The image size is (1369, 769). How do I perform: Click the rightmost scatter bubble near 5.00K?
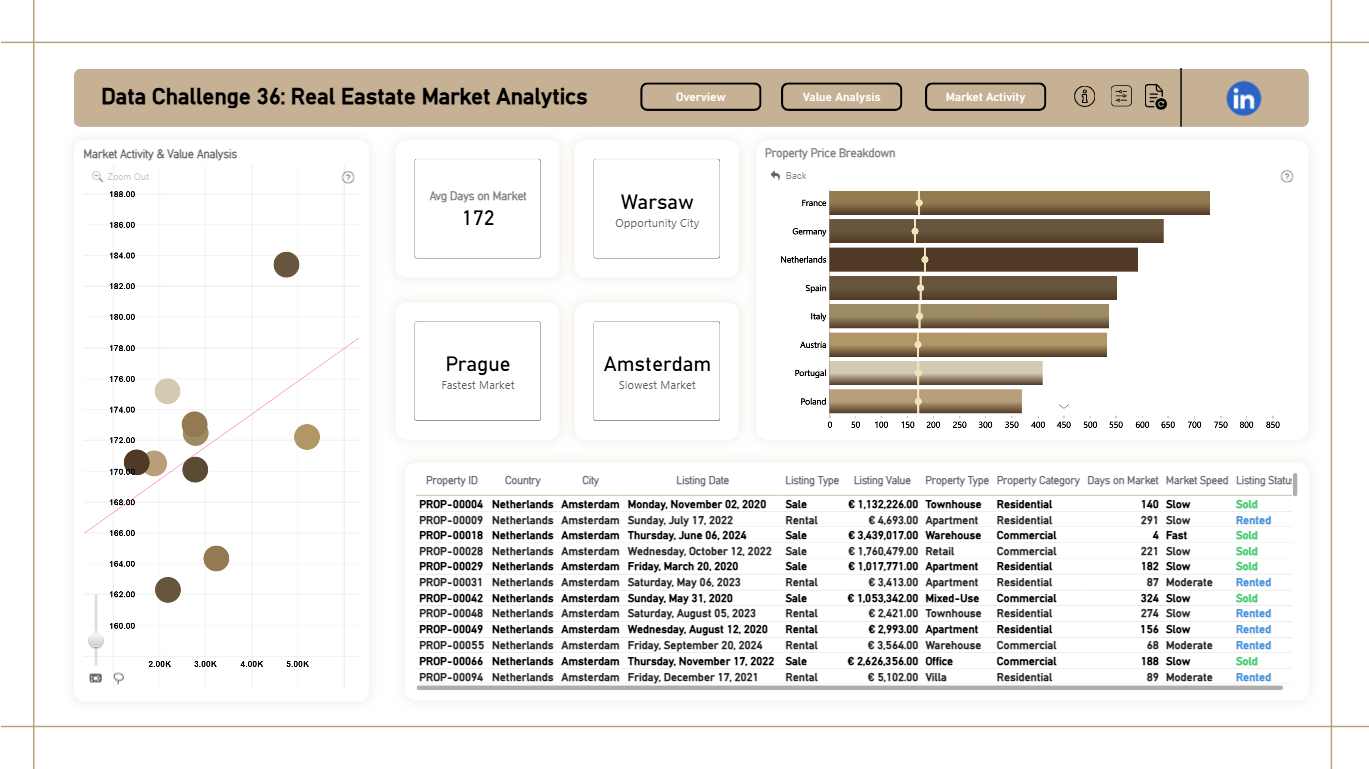click(307, 437)
